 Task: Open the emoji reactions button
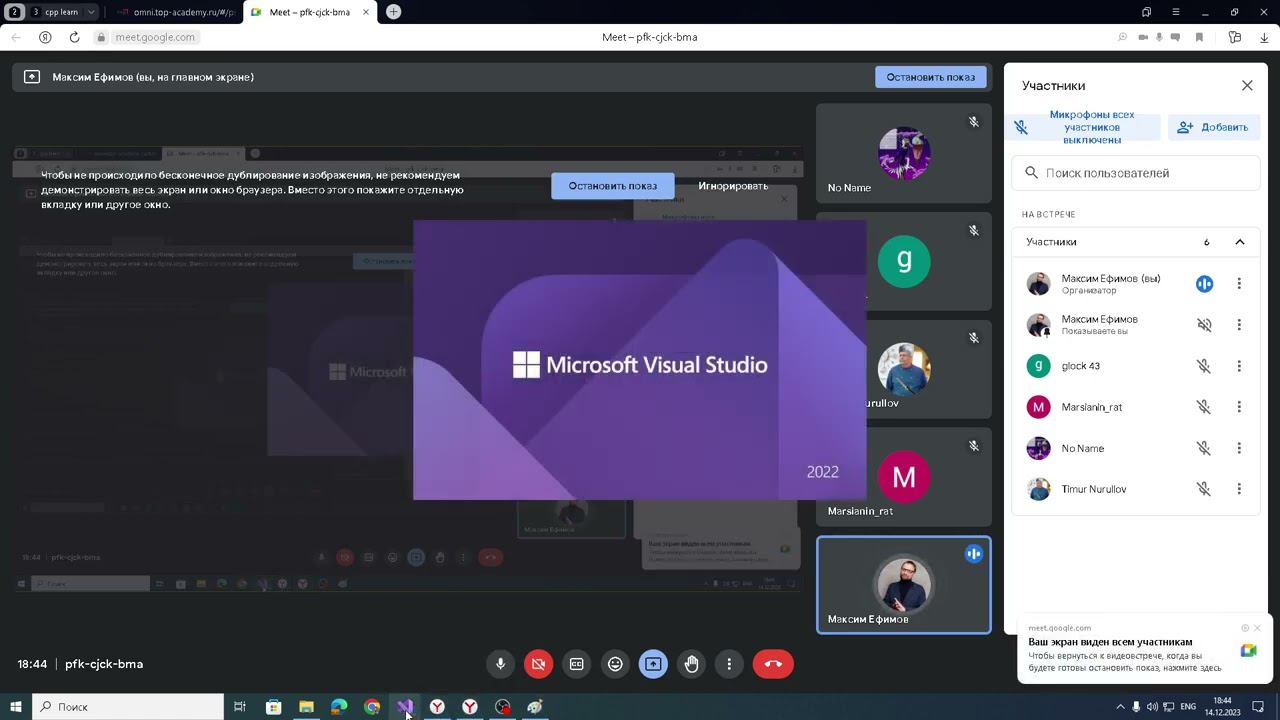coord(615,664)
